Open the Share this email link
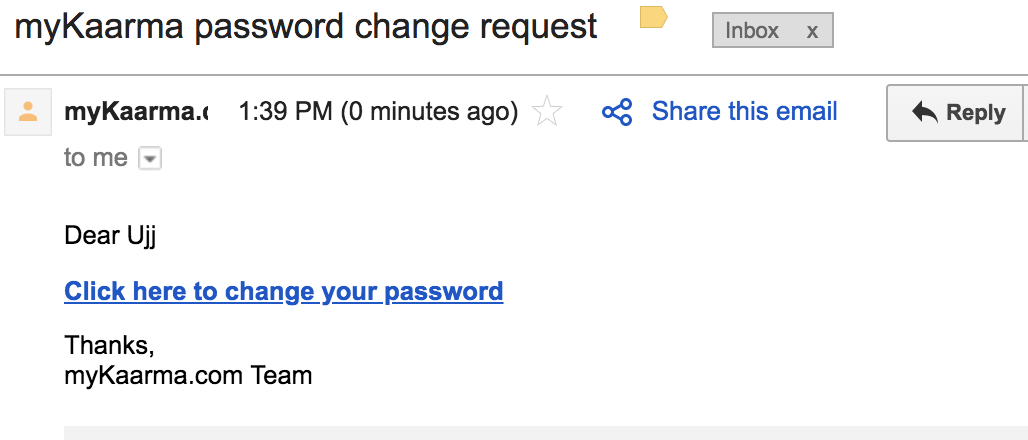 click(744, 111)
